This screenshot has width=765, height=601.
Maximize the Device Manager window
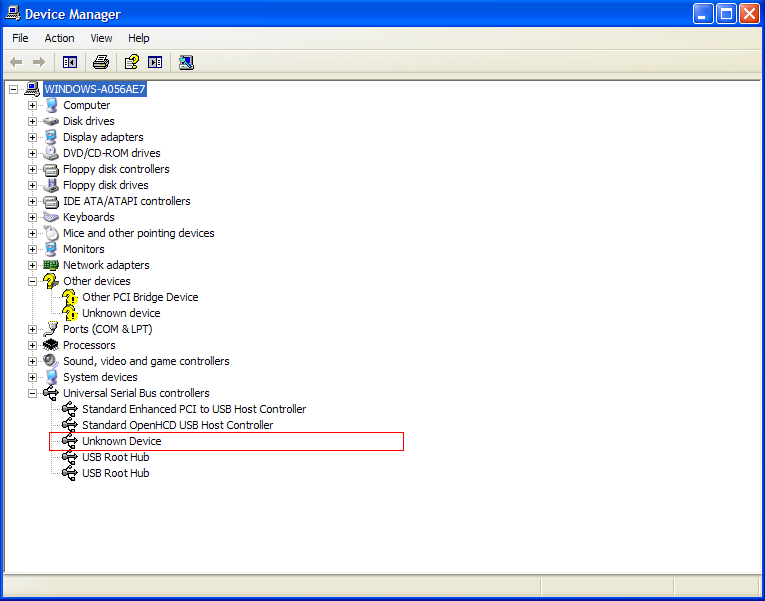tap(725, 14)
